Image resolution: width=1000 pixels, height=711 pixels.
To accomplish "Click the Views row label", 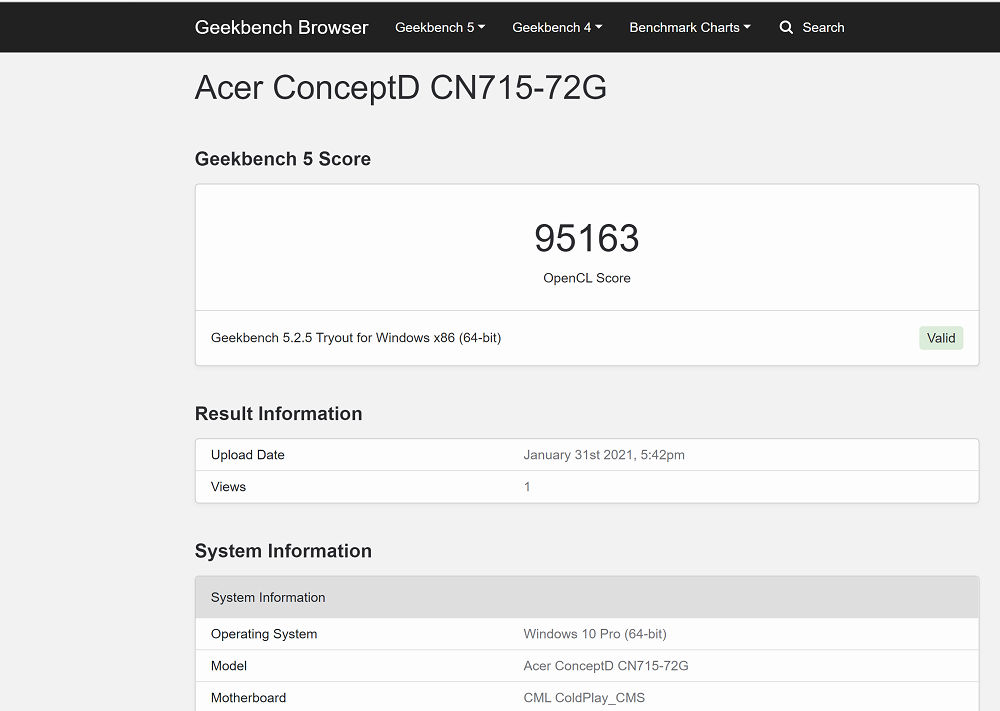I will 228,487.
